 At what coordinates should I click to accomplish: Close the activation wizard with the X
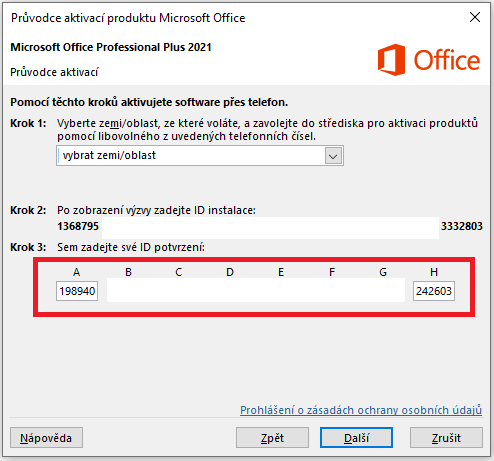tap(475, 17)
